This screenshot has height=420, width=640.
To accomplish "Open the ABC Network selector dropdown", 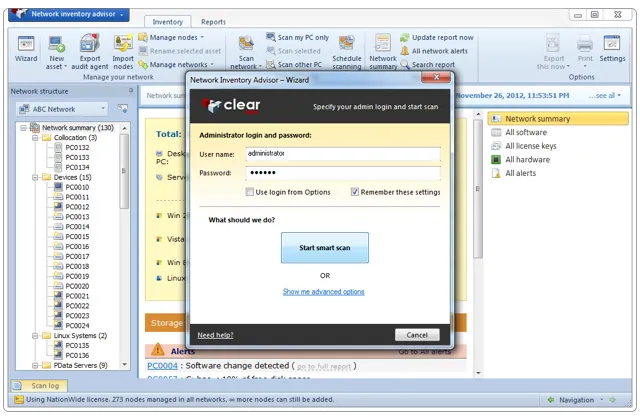I will click(62, 109).
